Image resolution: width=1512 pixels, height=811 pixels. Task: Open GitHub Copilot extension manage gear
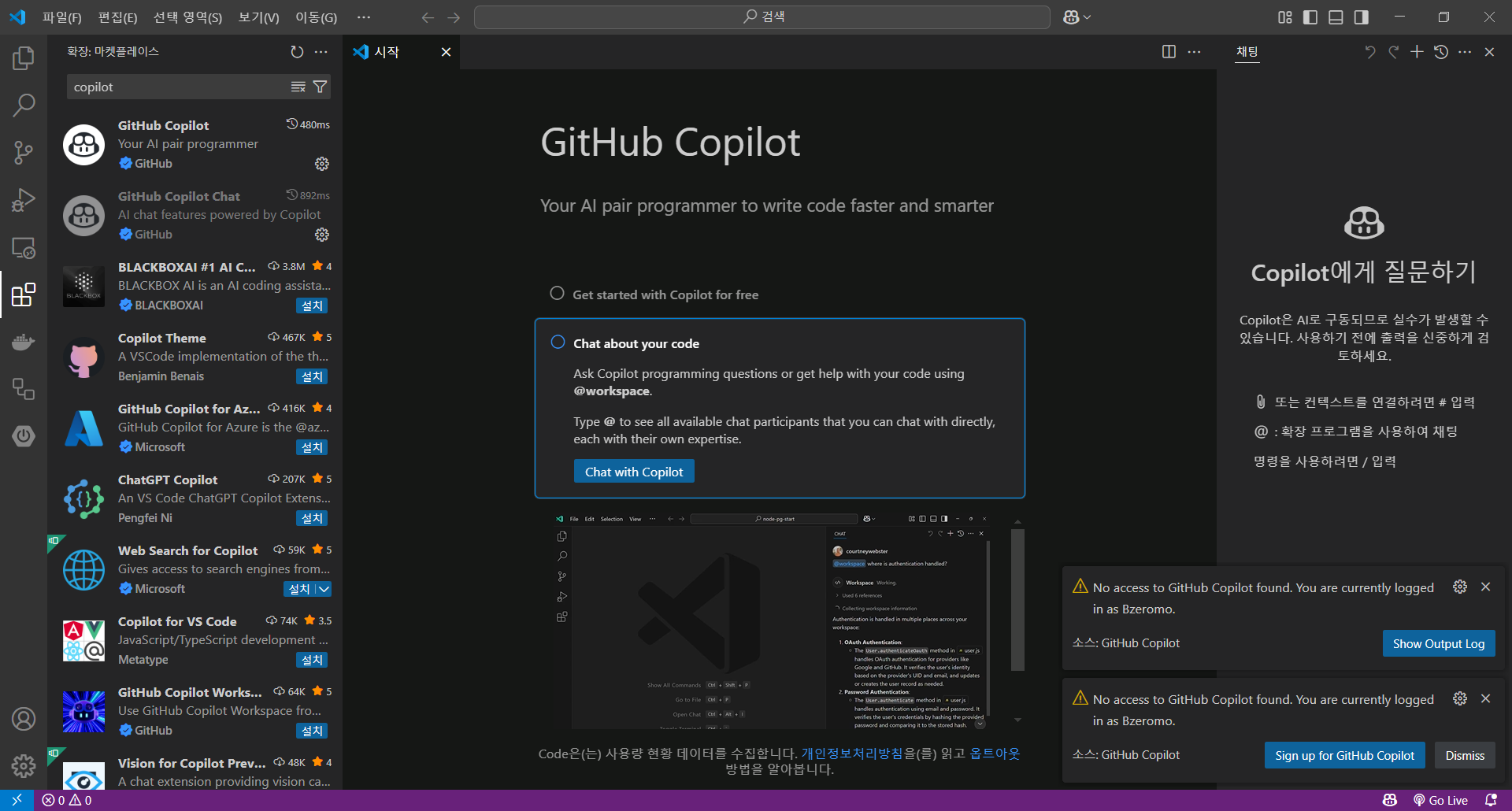tap(322, 164)
